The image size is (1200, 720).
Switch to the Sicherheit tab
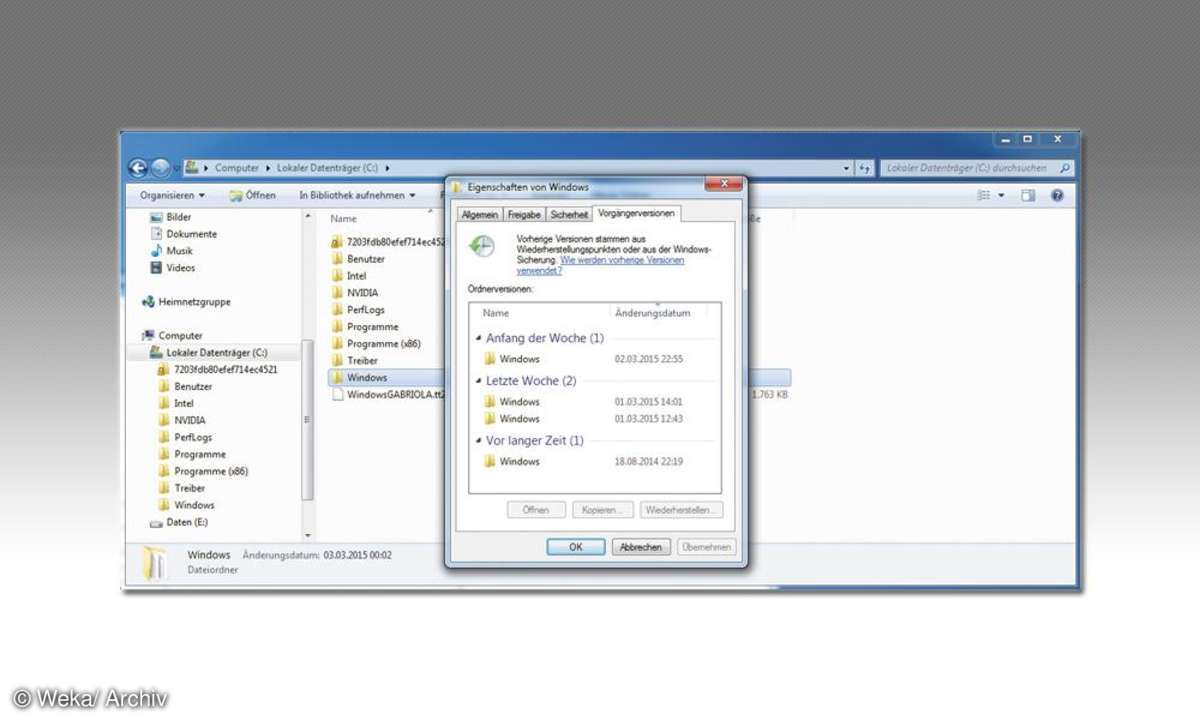[569, 215]
